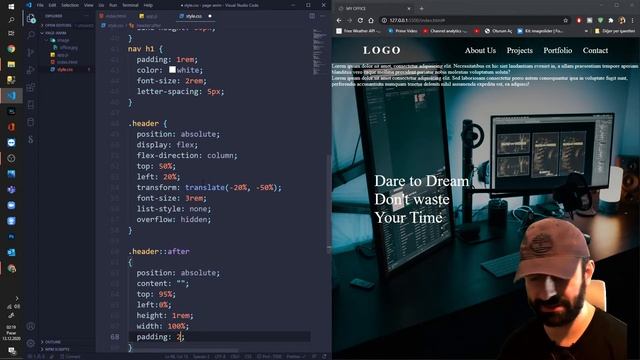Open Windows search from taskbar
This screenshot has width=640, height=360.
11,20
